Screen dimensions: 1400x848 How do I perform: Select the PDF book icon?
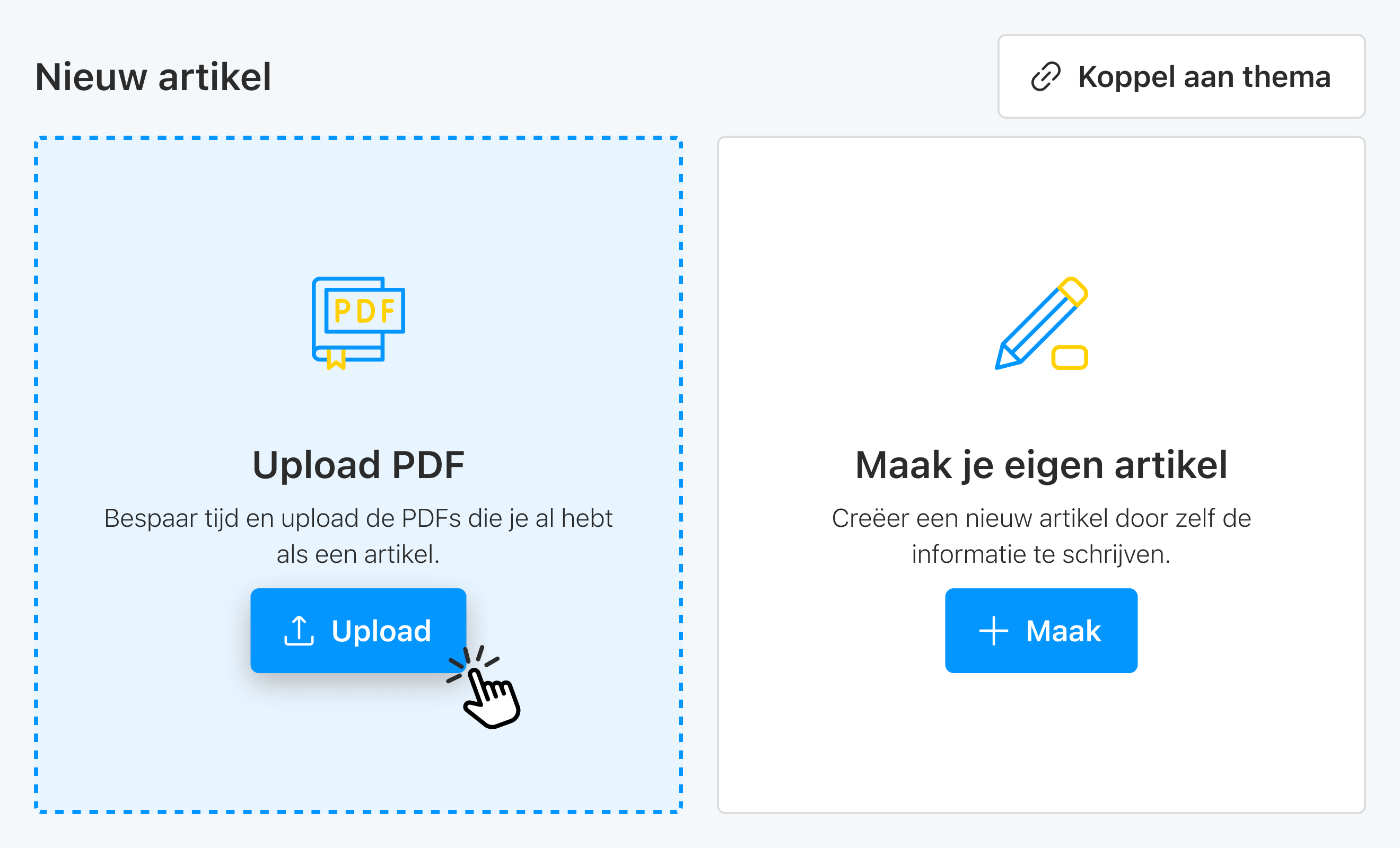358,324
